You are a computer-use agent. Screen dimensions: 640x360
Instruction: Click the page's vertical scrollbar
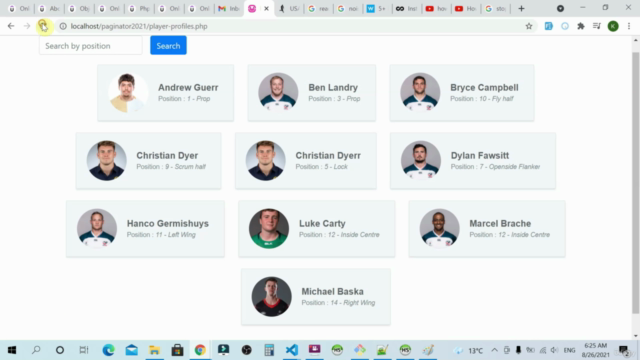tap(636, 183)
